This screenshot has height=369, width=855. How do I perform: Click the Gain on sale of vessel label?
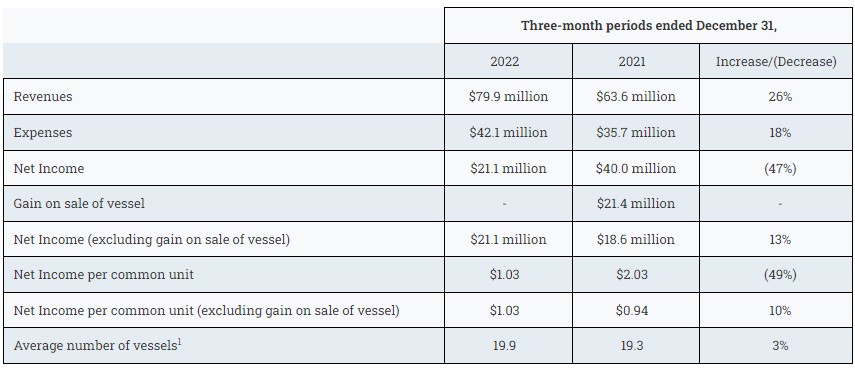[80, 204]
